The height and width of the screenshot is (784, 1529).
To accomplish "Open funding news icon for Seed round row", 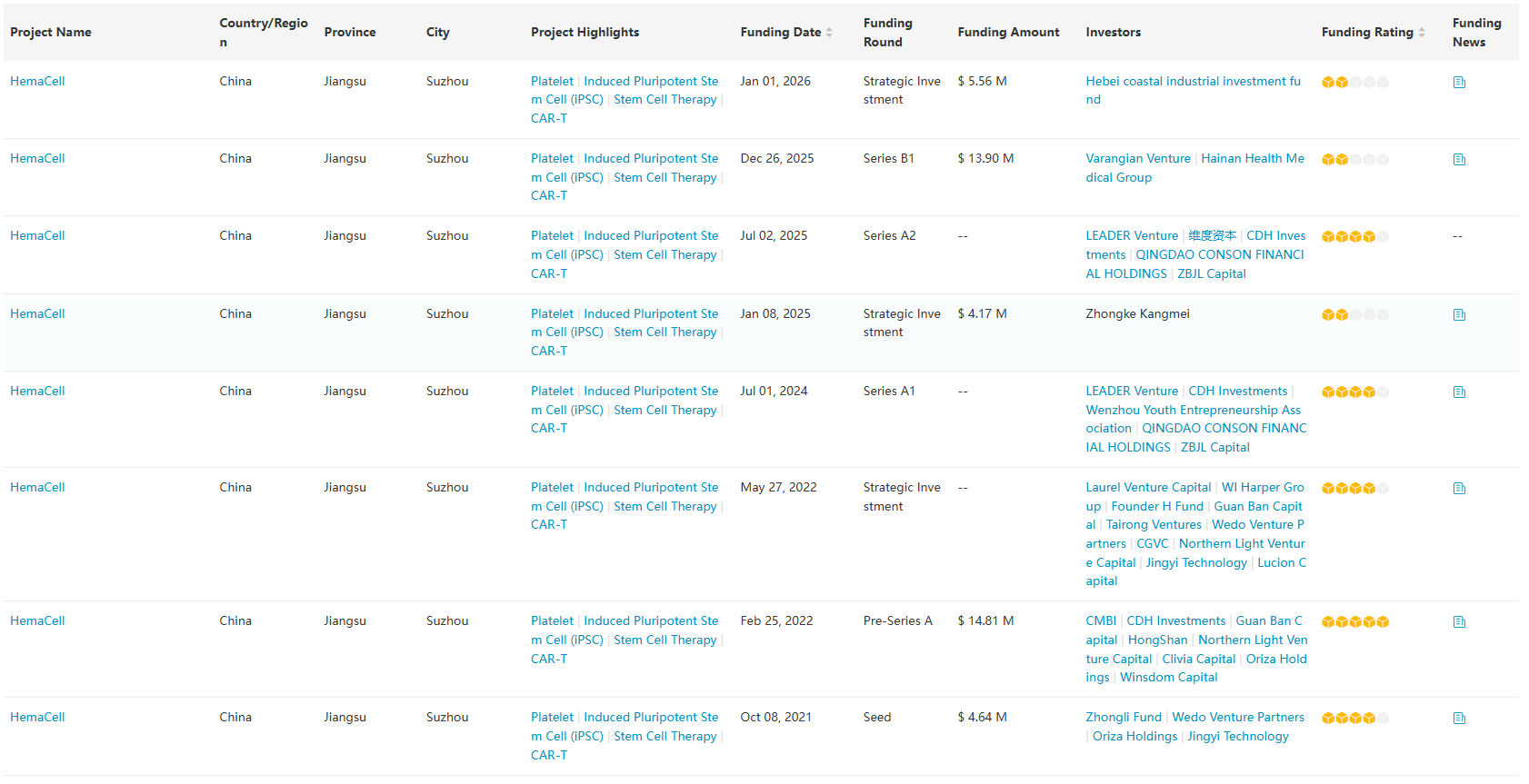I will click(x=1459, y=719).
